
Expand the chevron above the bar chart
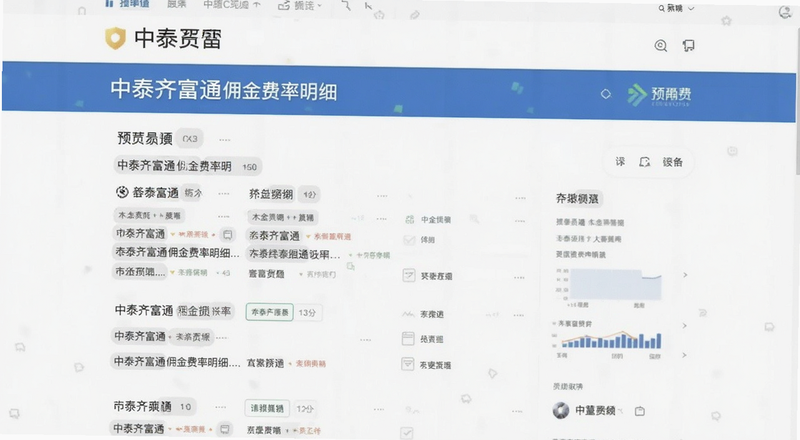pos(684,325)
